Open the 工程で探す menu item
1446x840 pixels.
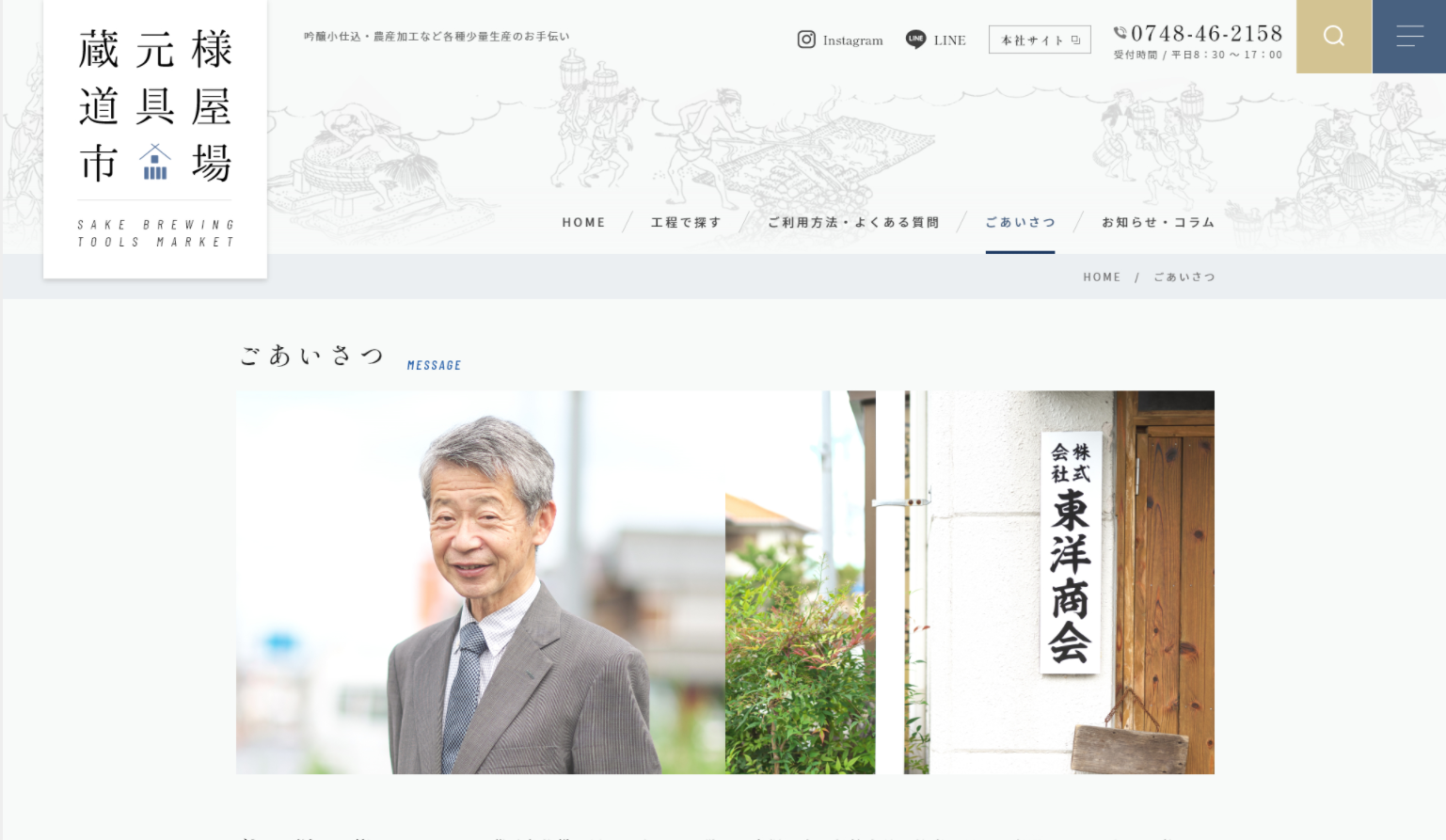click(x=686, y=223)
